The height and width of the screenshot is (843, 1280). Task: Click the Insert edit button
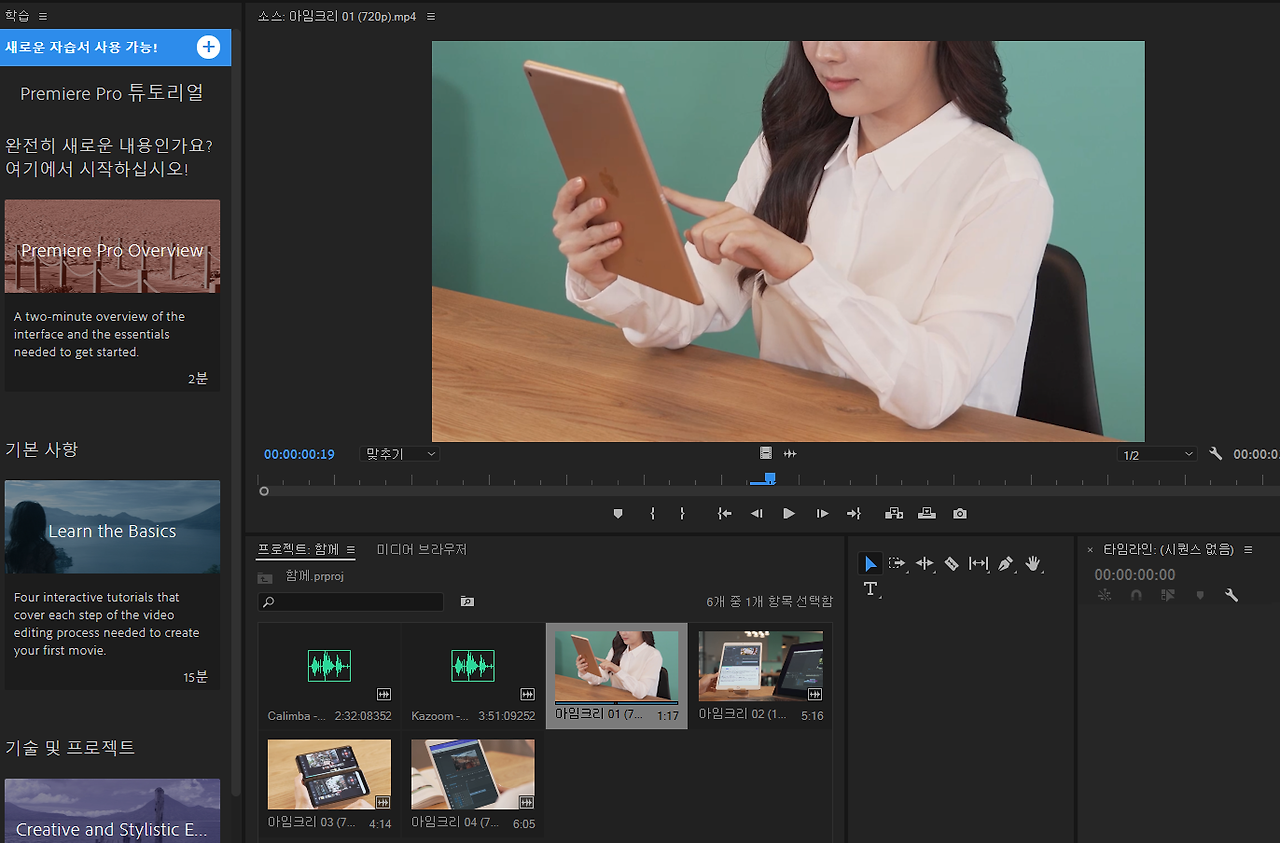point(894,513)
